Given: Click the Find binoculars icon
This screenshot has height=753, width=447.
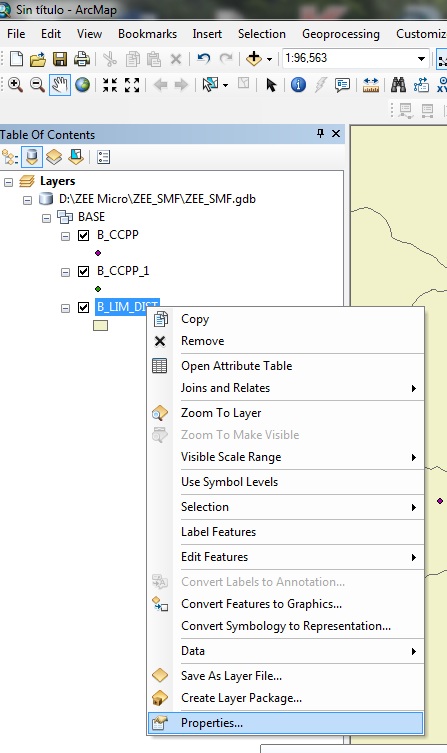Looking at the screenshot, I should point(398,85).
